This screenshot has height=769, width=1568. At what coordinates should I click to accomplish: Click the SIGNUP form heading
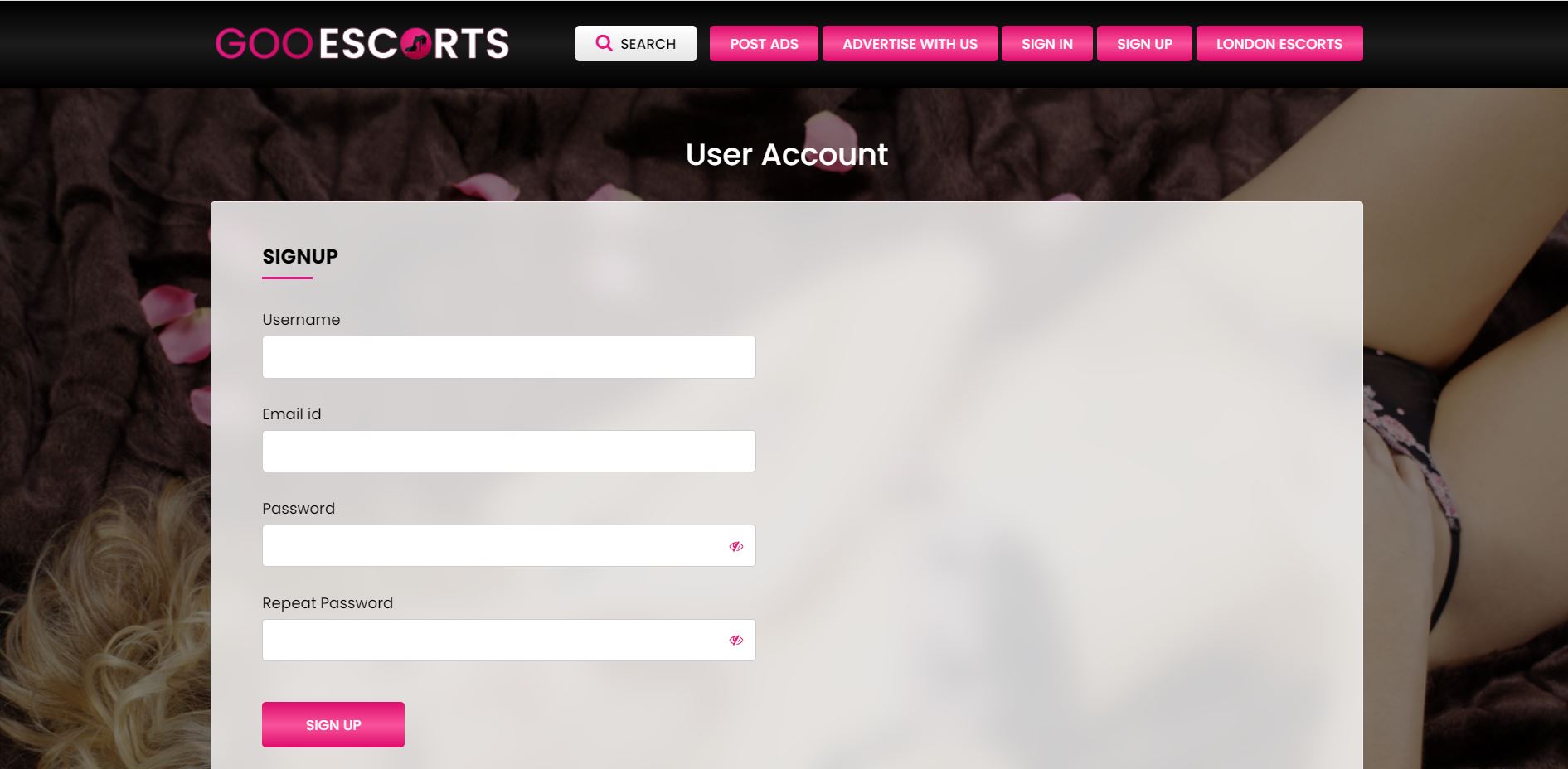(x=300, y=257)
